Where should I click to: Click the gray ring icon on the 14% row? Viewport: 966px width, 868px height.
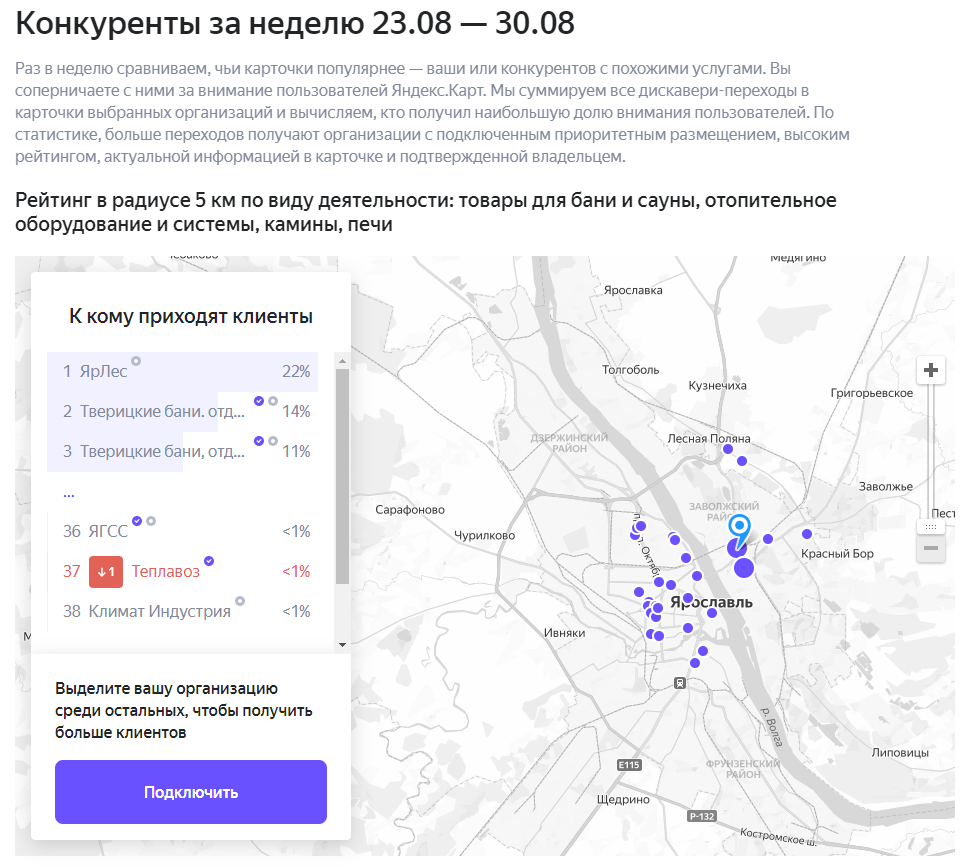point(273,401)
